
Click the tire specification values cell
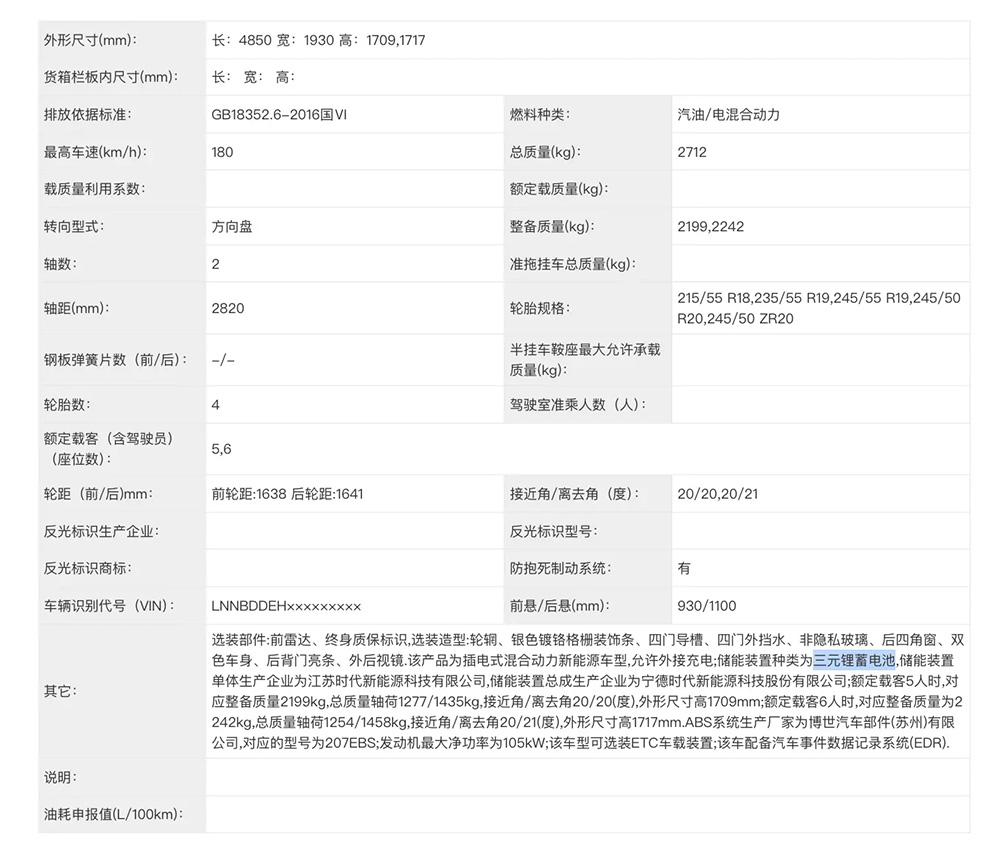pos(818,309)
